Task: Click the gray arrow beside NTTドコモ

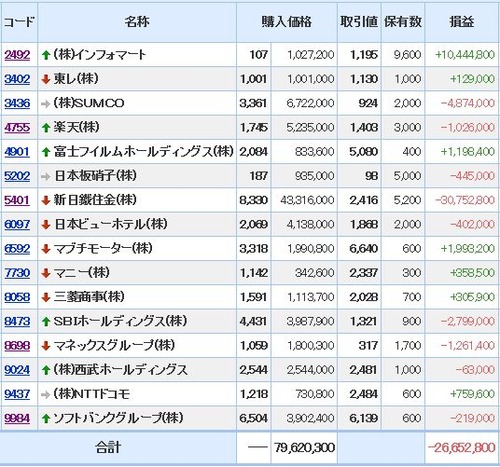Action: click(x=46, y=395)
